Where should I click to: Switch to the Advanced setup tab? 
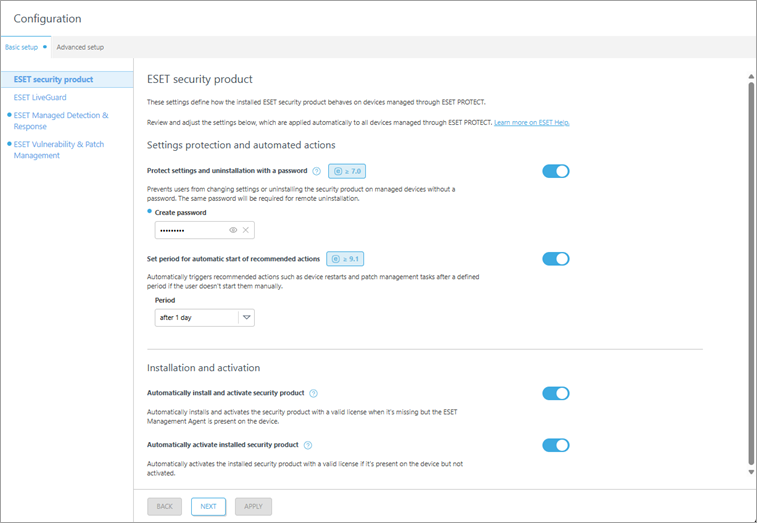click(80, 47)
